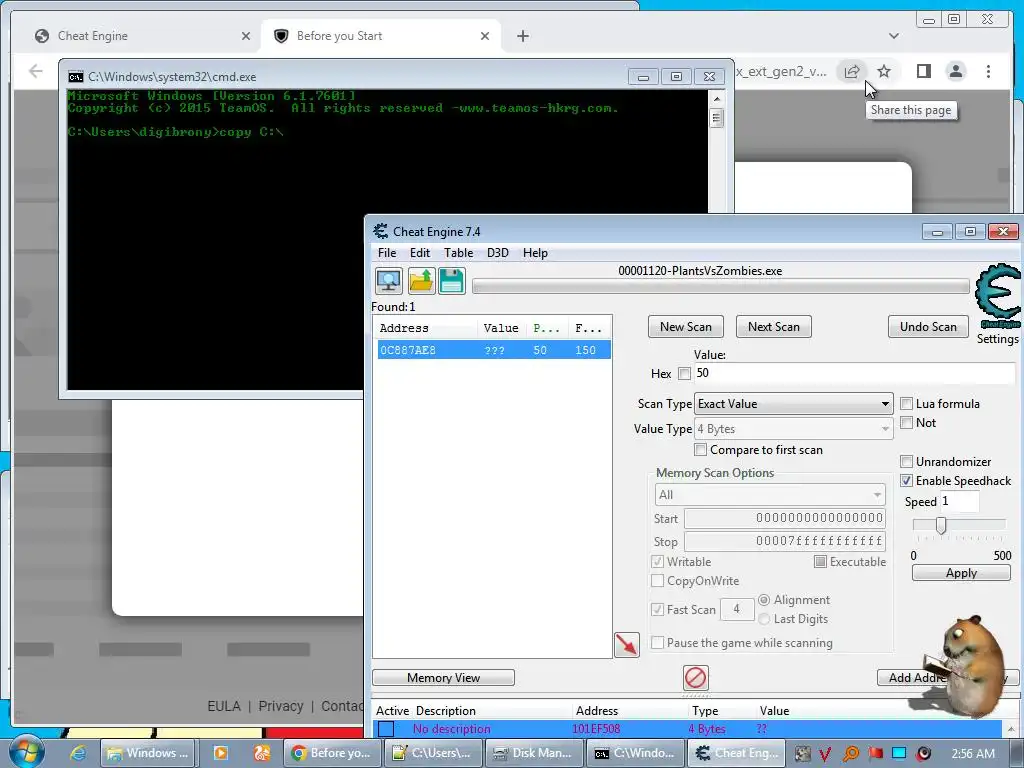Select address 0C887AE8 in the results list
1024x768 pixels.
point(494,350)
